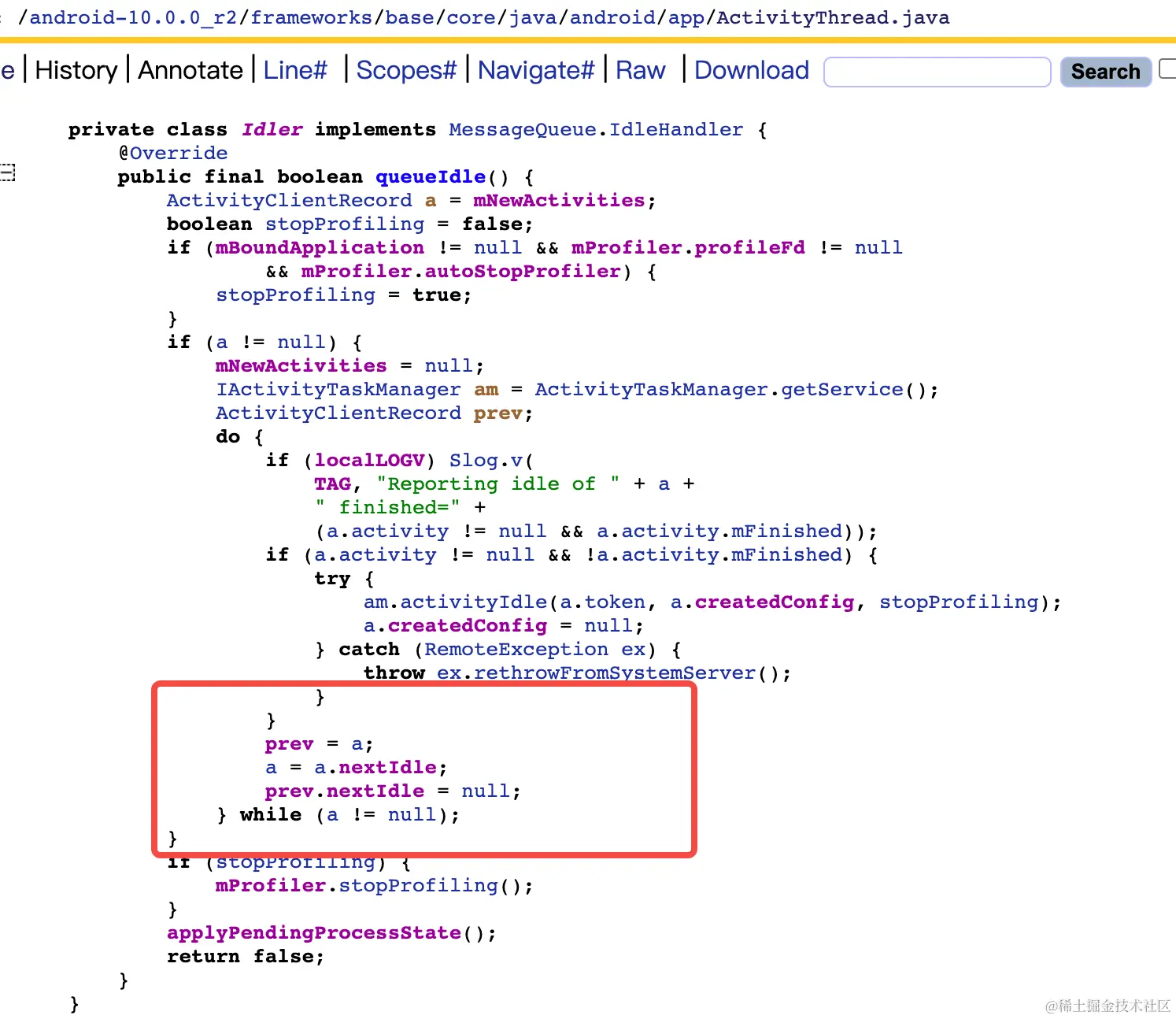Click the queueIdle method name
This screenshot has width=1176, height=1019.
tap(431, 176)
